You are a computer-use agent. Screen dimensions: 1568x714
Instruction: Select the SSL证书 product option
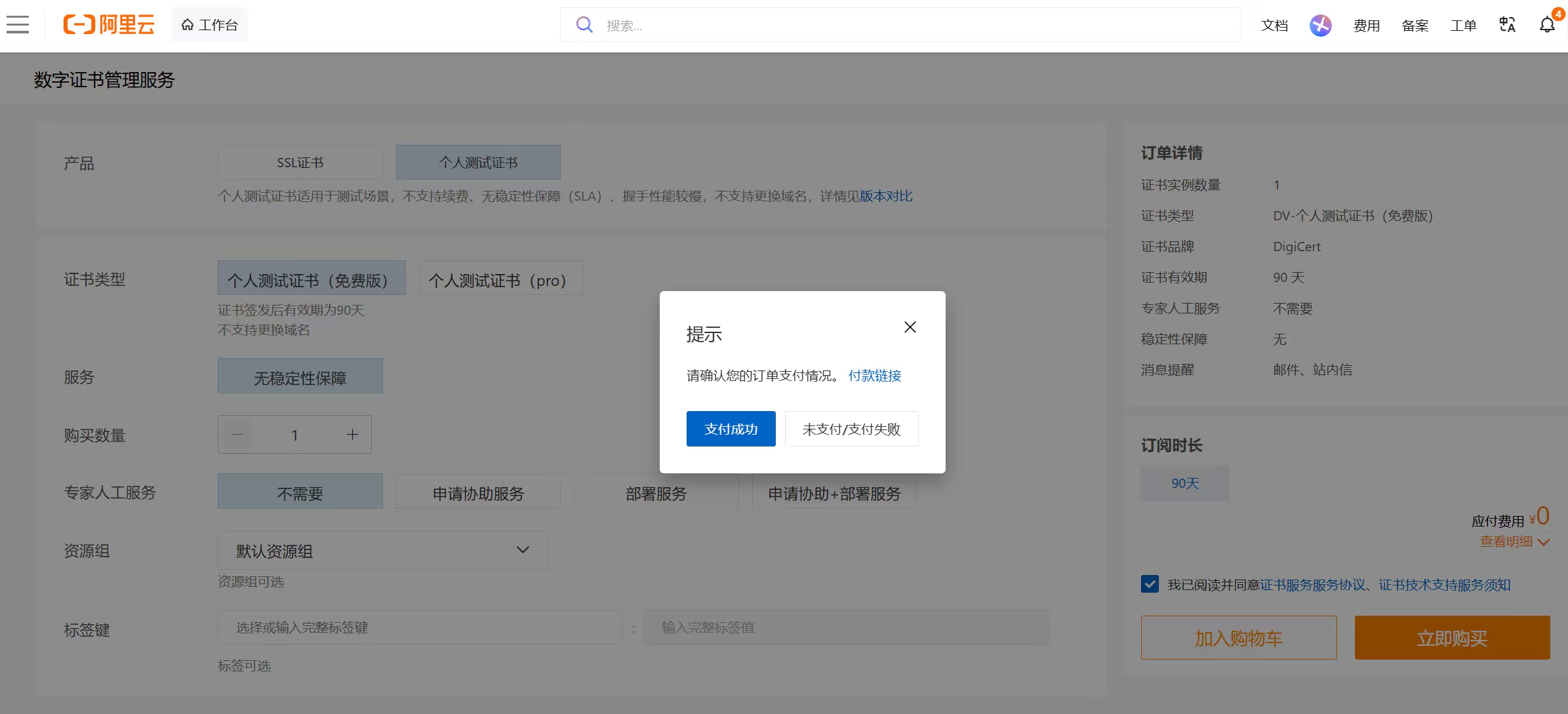(300, 163)
